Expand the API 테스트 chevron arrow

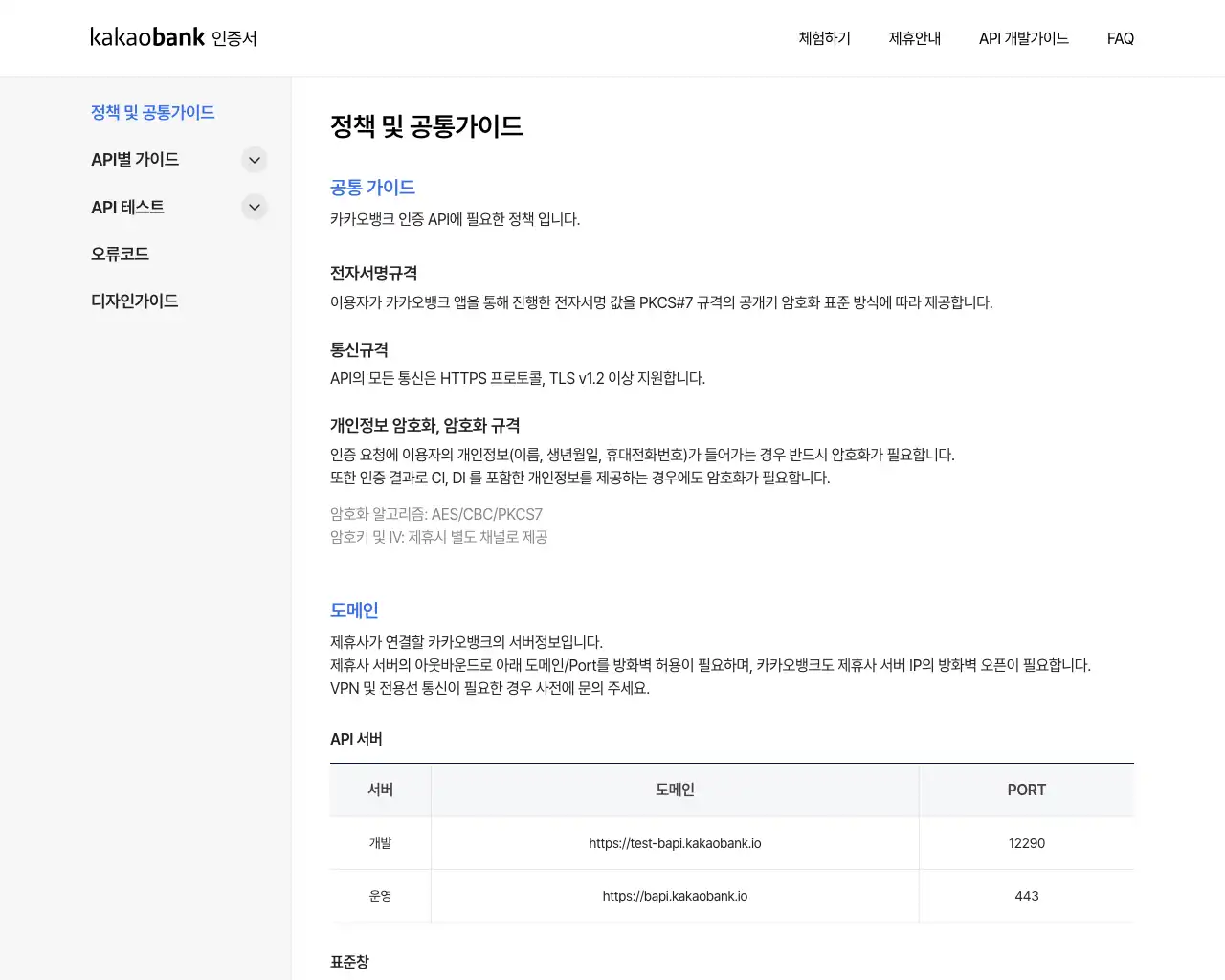[x=255, y=207]
